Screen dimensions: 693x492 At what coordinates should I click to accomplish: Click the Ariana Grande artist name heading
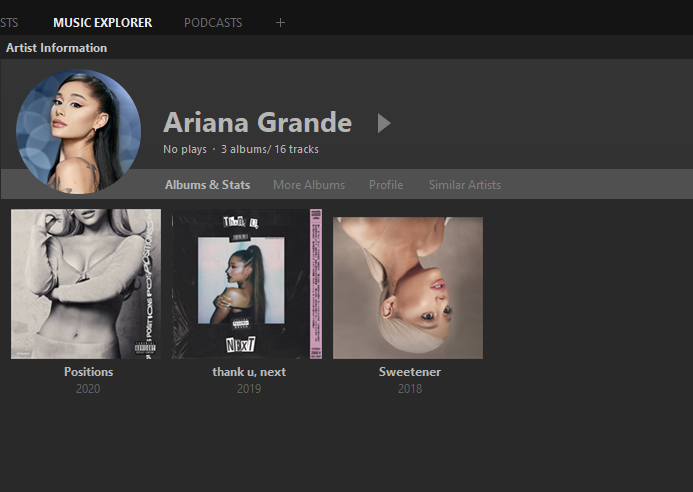click(258, 122)
